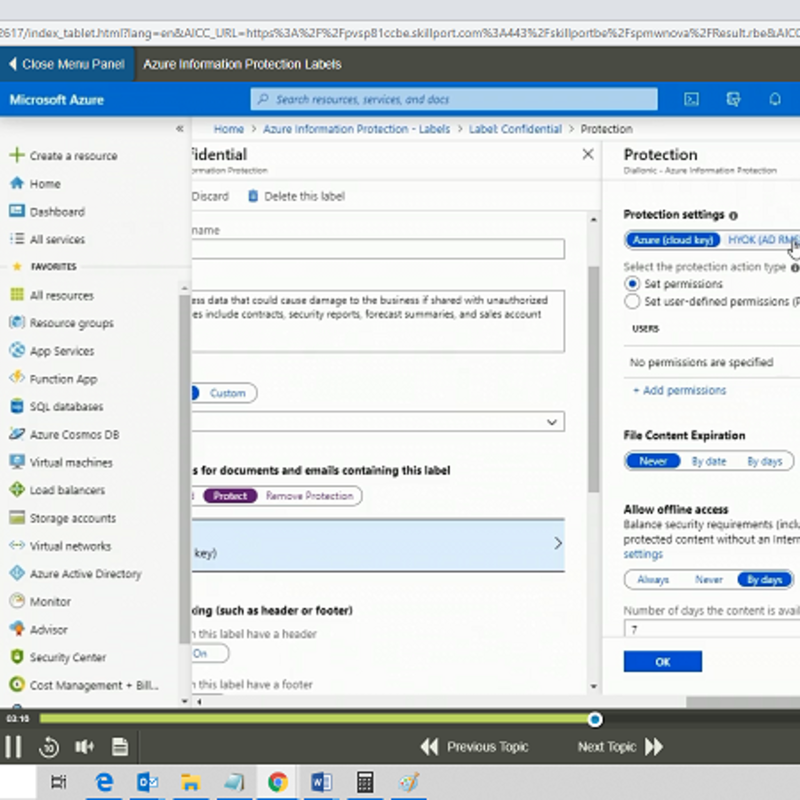
Task: Choose Azure (cloud key) protection
Action: coord(673,240)
